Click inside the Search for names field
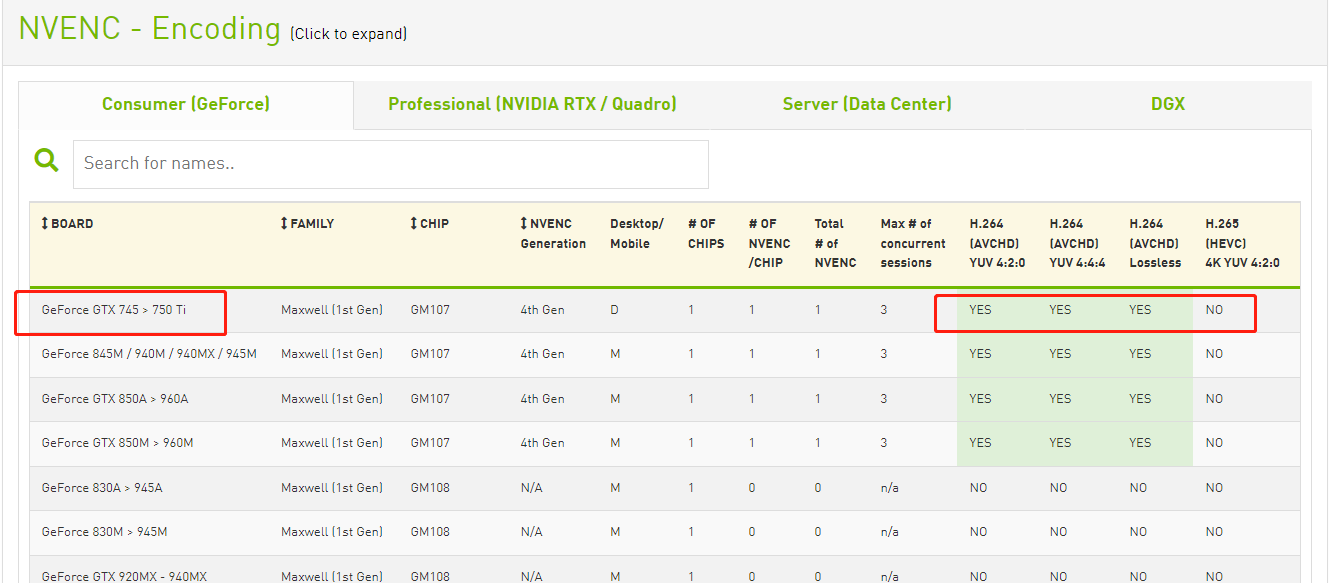 pyautogui.click(x=390, y=164)
